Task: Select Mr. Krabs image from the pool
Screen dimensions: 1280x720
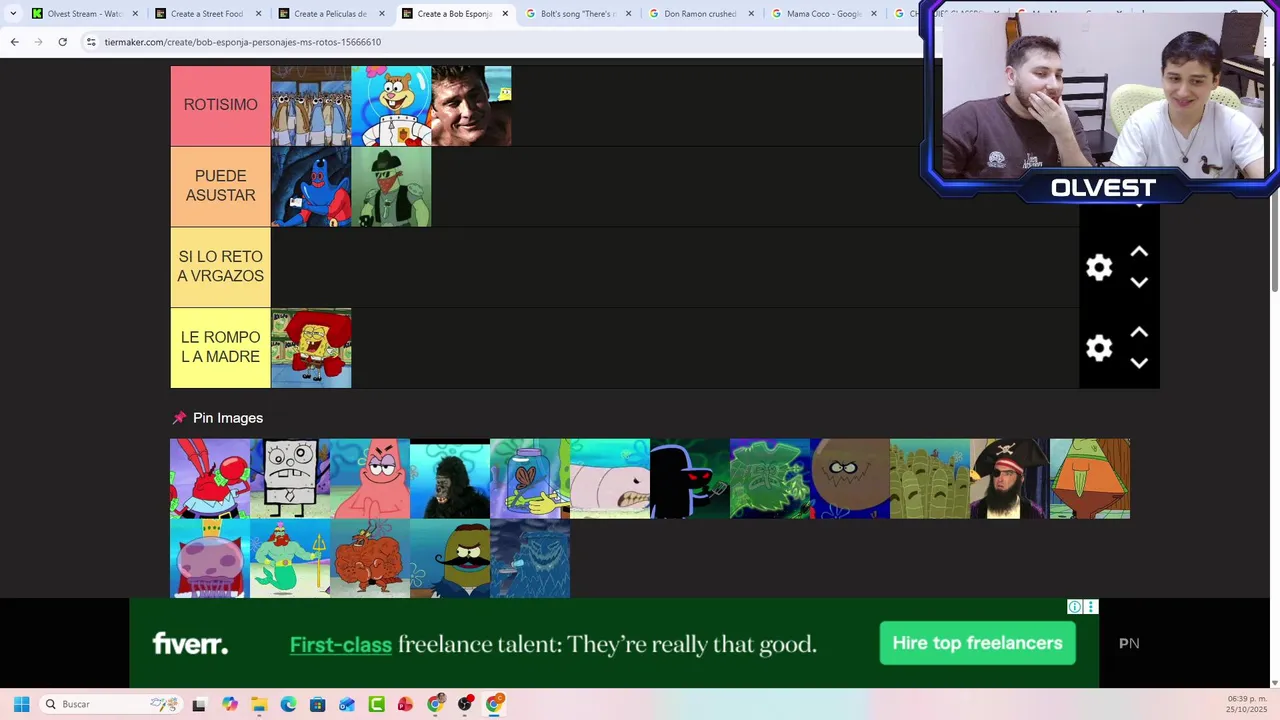Action: (210, 479)
